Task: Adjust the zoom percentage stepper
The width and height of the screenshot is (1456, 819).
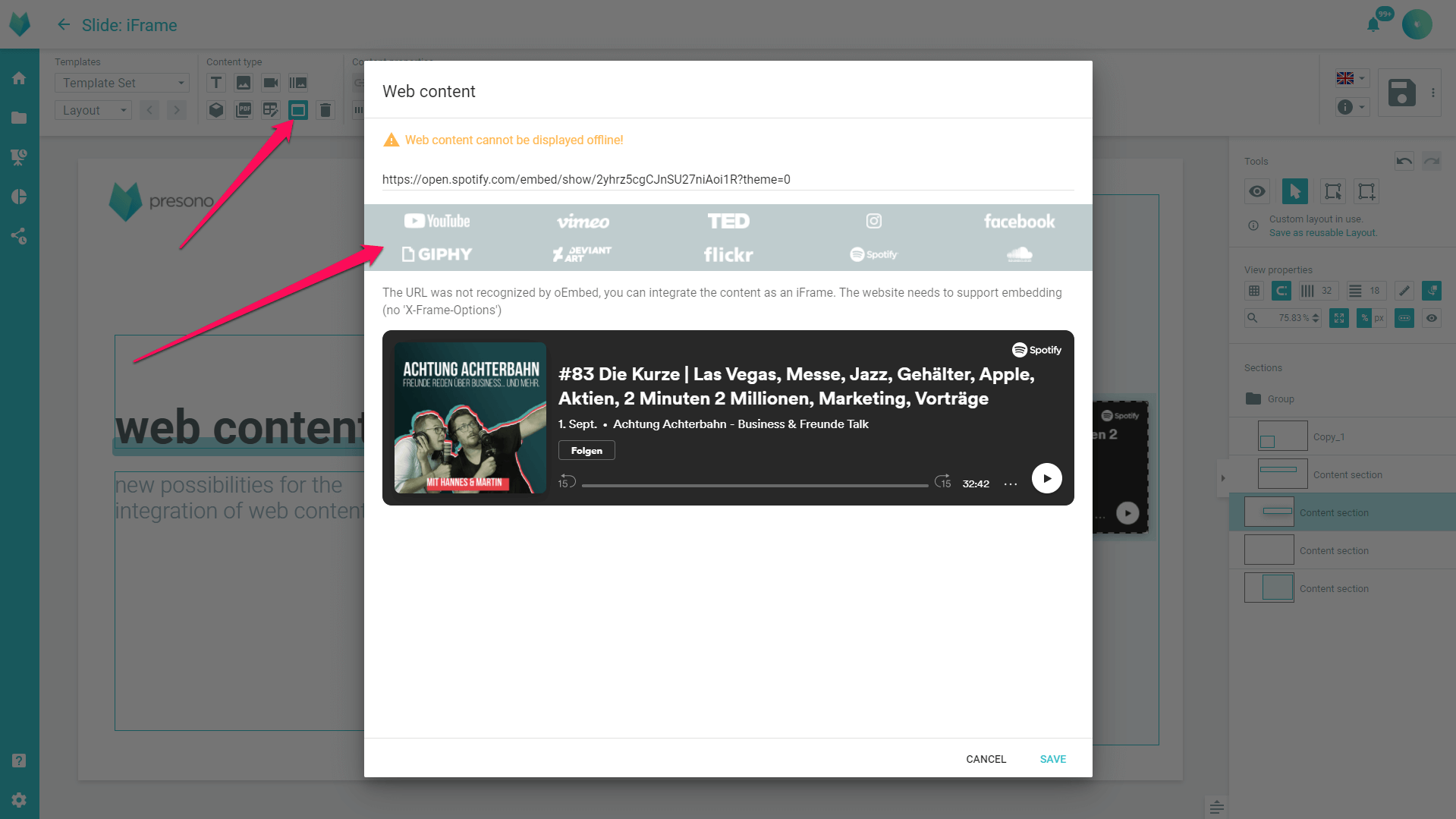Action: (x=1316, y=318)
